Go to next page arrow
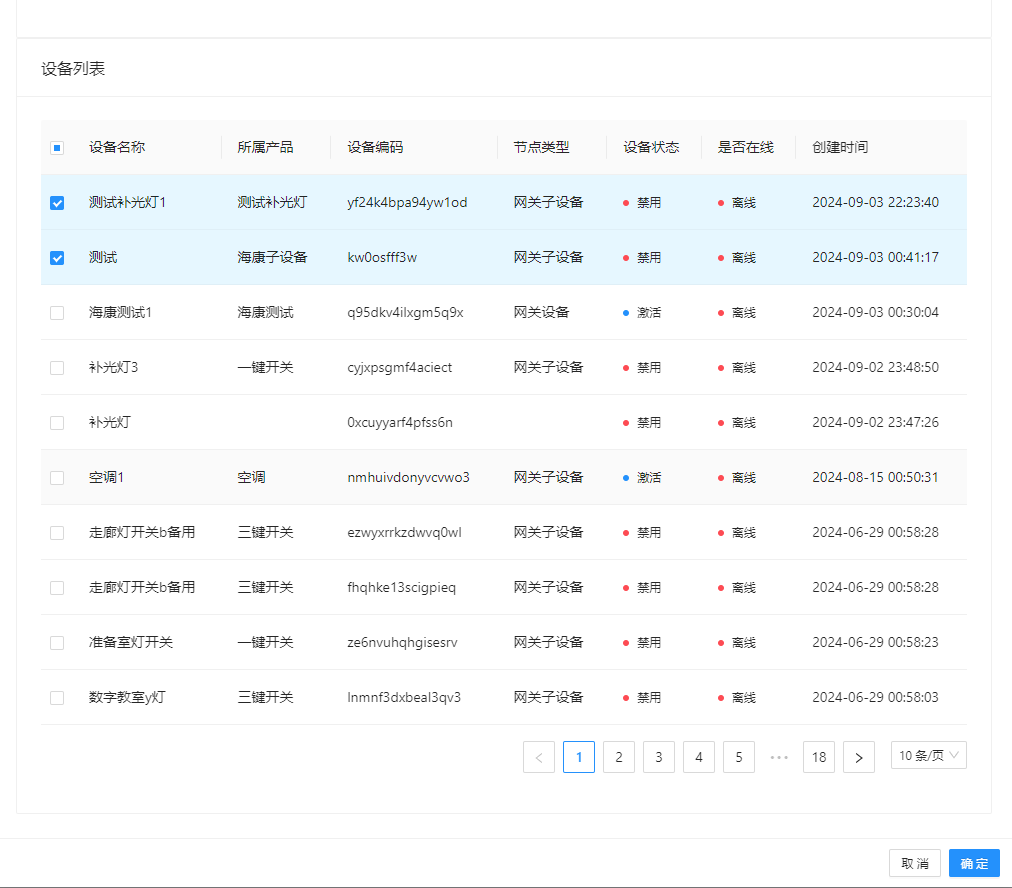This screenshot has width=1012, height=888. [859, 757]
